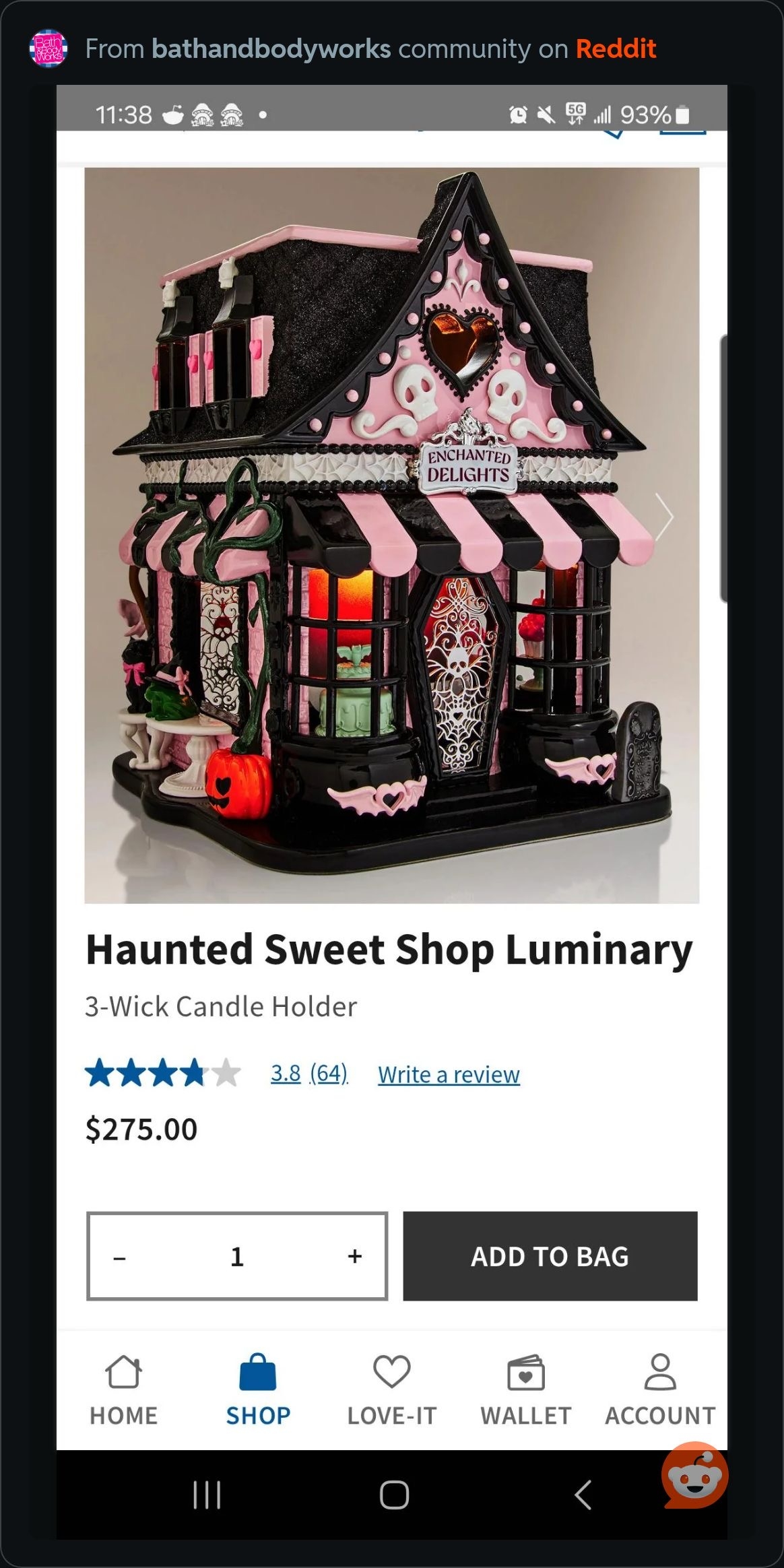Tap the Android home button
Viewport: 784px width, 1568px height.
pyautogui.click(x=394, y=1495)
